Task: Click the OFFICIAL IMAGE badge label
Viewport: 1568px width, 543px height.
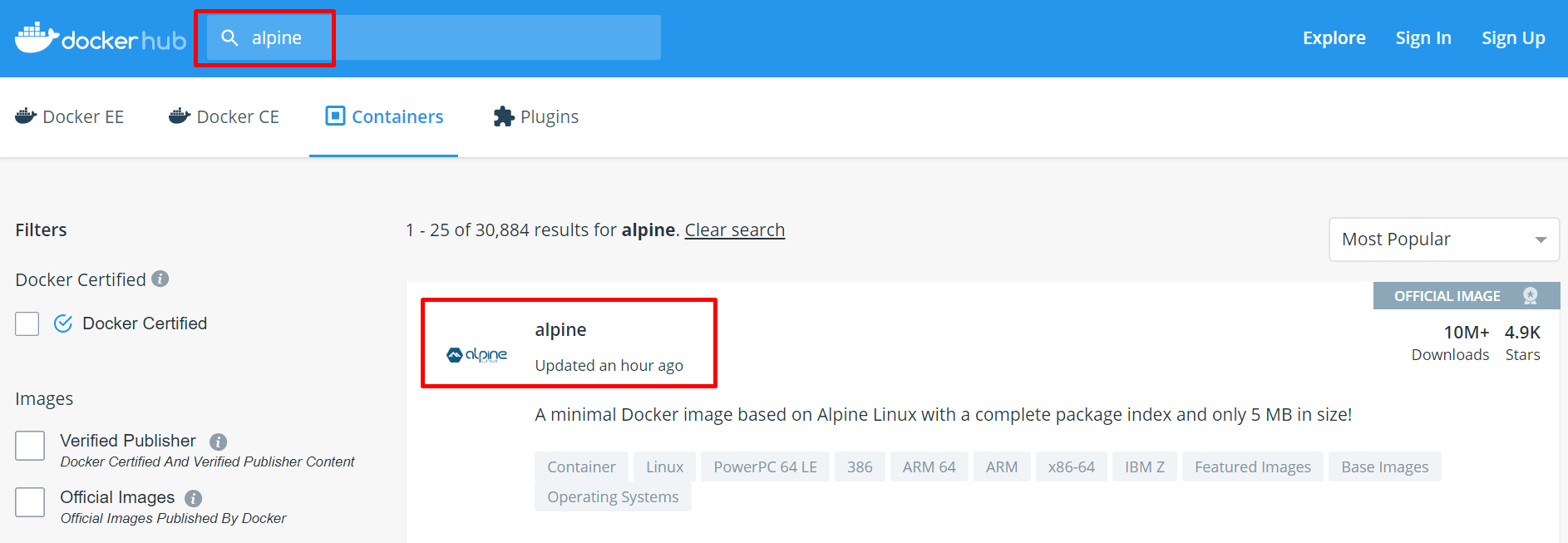Action: (x=1447, y=296)
